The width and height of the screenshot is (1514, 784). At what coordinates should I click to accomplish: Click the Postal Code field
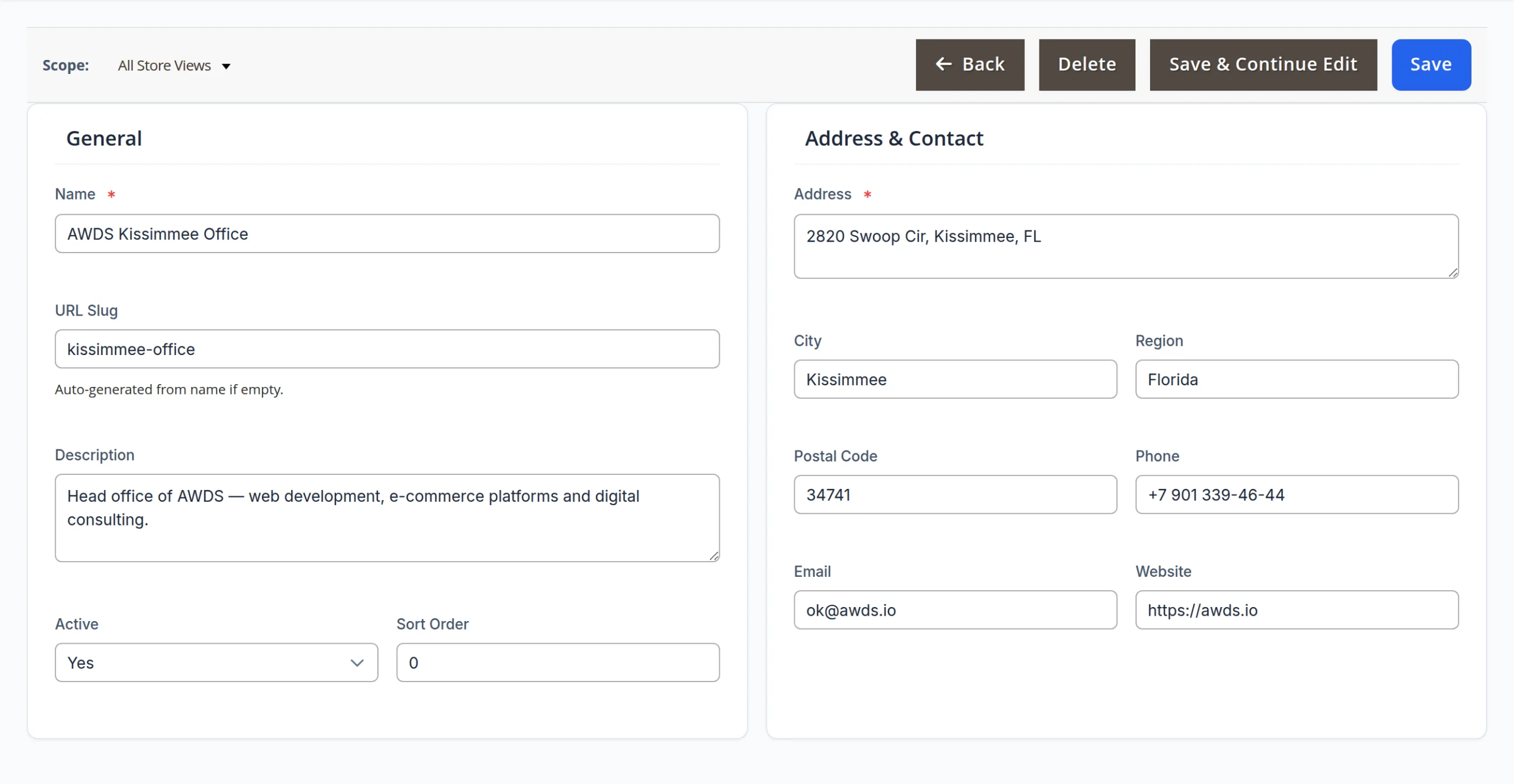pos(955,495)
